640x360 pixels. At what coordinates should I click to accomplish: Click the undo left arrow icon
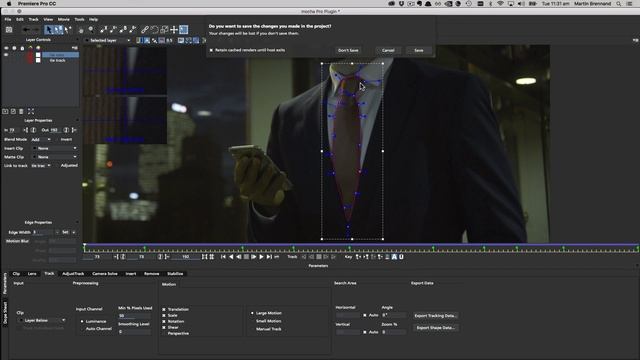click(x=26, y=29)
